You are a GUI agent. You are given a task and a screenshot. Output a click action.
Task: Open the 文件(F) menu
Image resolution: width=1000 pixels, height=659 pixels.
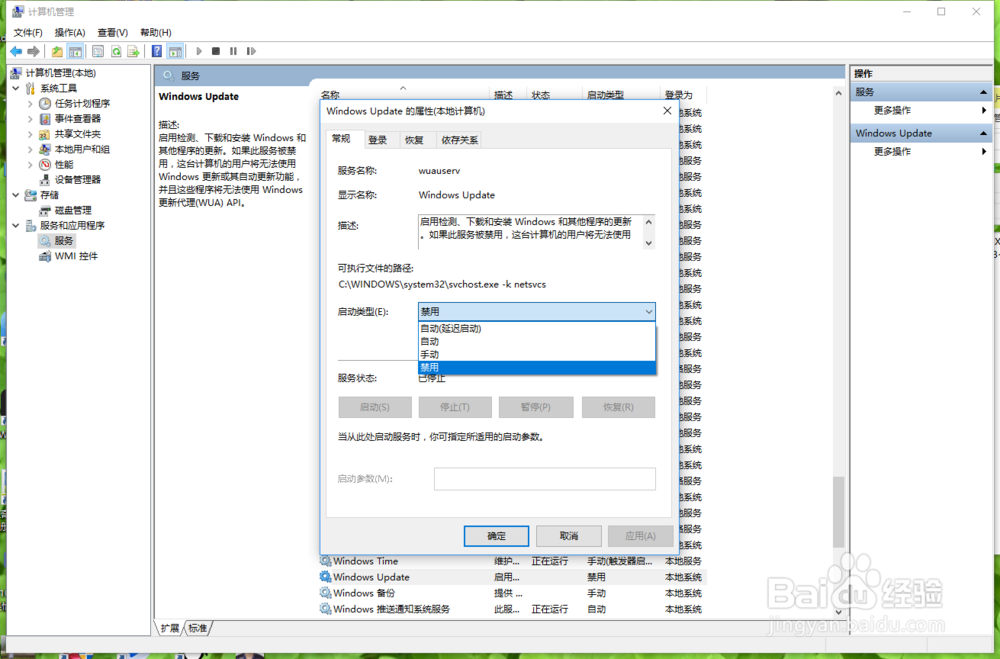(28, 33)
